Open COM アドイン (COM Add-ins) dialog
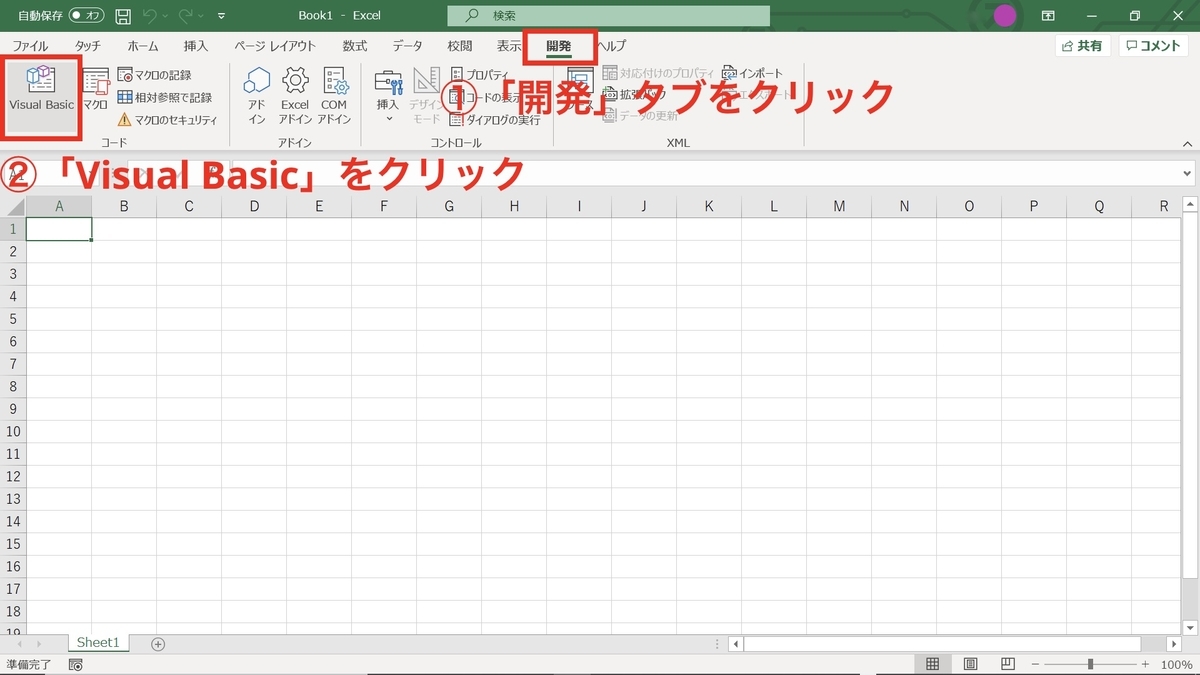 pyautogui.click(x=334, y=95)
